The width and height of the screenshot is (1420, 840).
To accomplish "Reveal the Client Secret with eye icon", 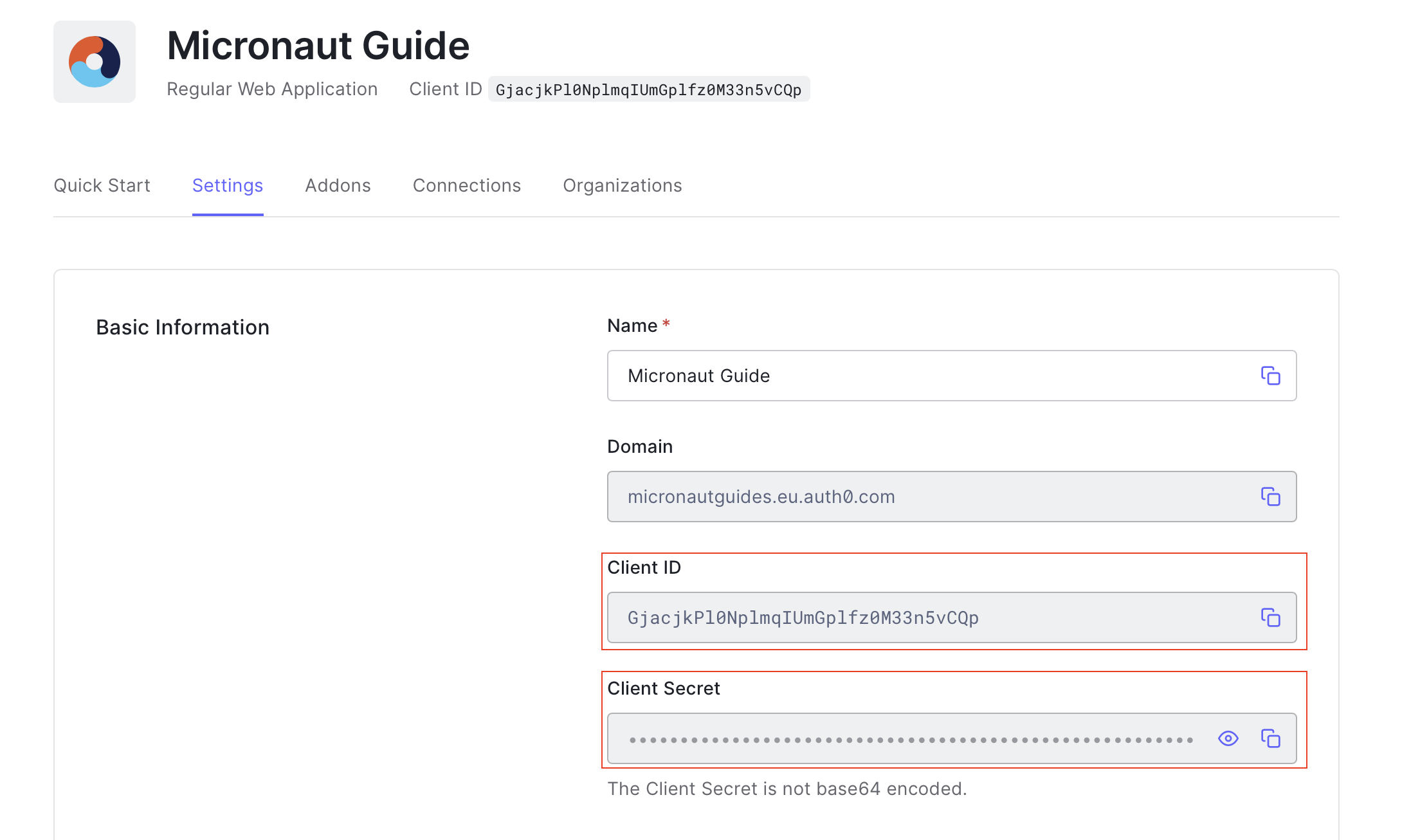I will tap(1228, 738).
